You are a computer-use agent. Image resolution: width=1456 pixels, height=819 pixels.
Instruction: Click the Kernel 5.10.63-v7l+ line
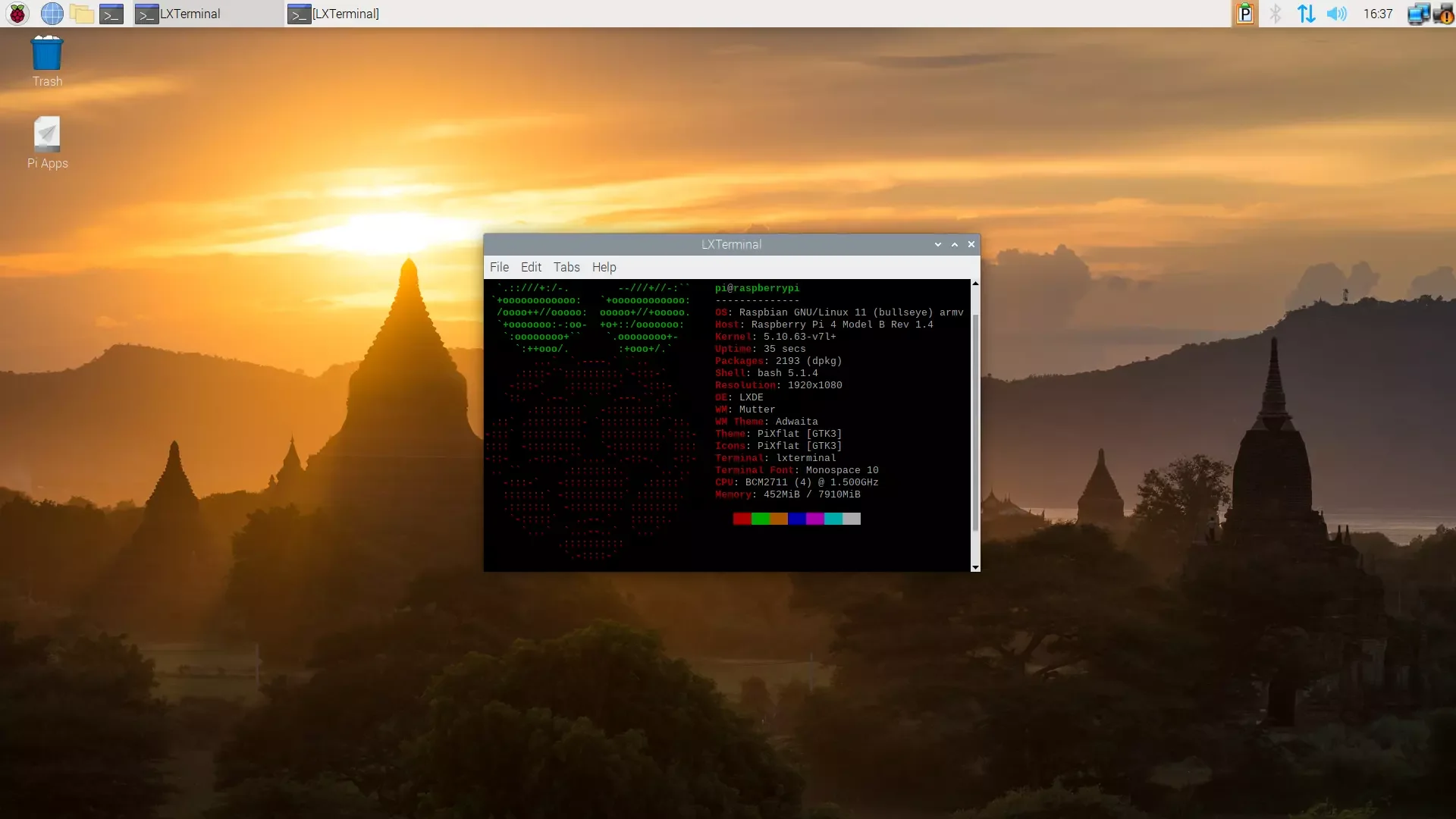775,337
